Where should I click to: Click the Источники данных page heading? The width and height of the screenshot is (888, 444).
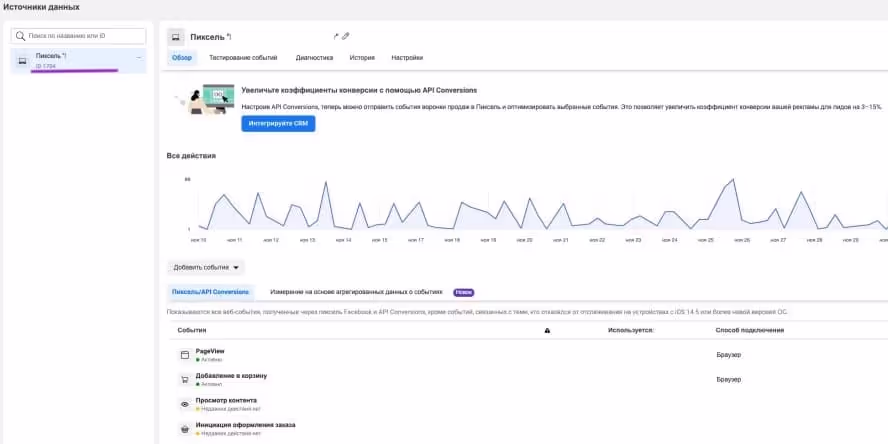pos(41,7)
